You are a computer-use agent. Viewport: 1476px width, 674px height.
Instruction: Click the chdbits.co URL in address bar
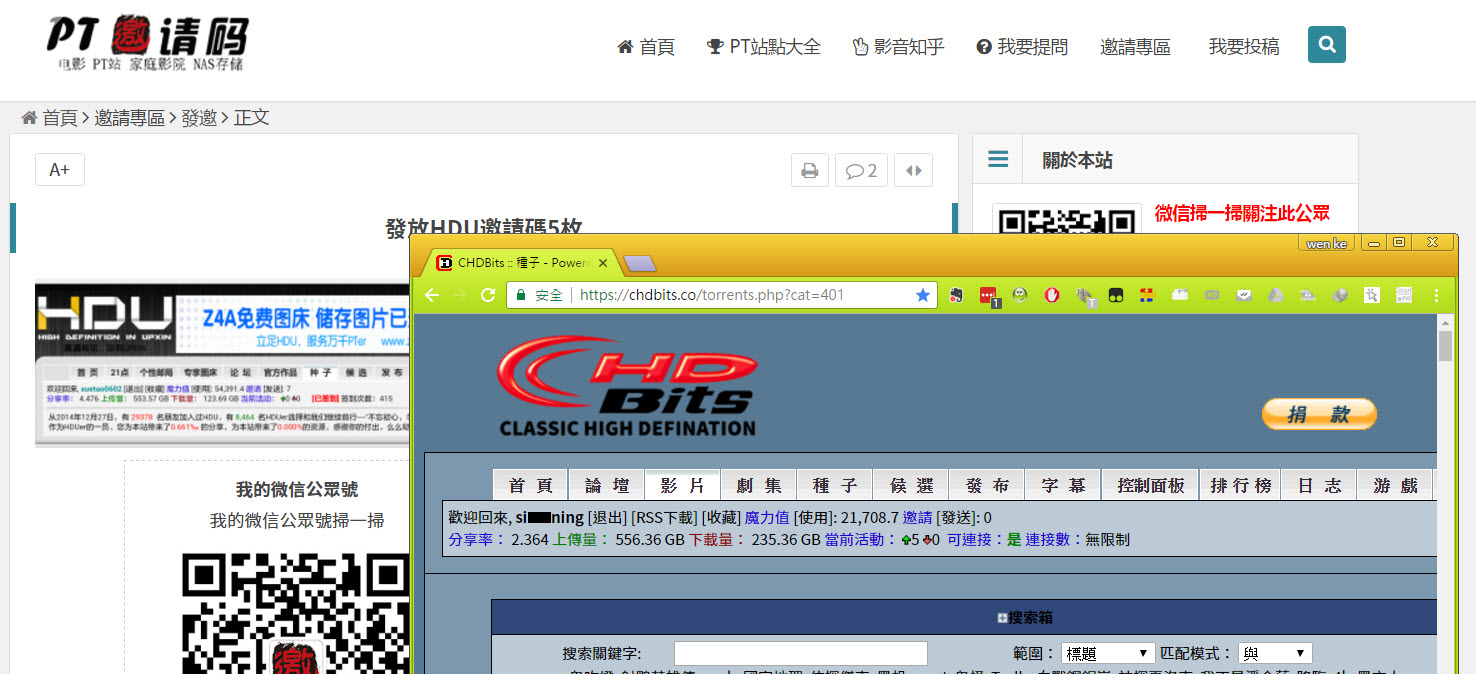click(712, 295)
